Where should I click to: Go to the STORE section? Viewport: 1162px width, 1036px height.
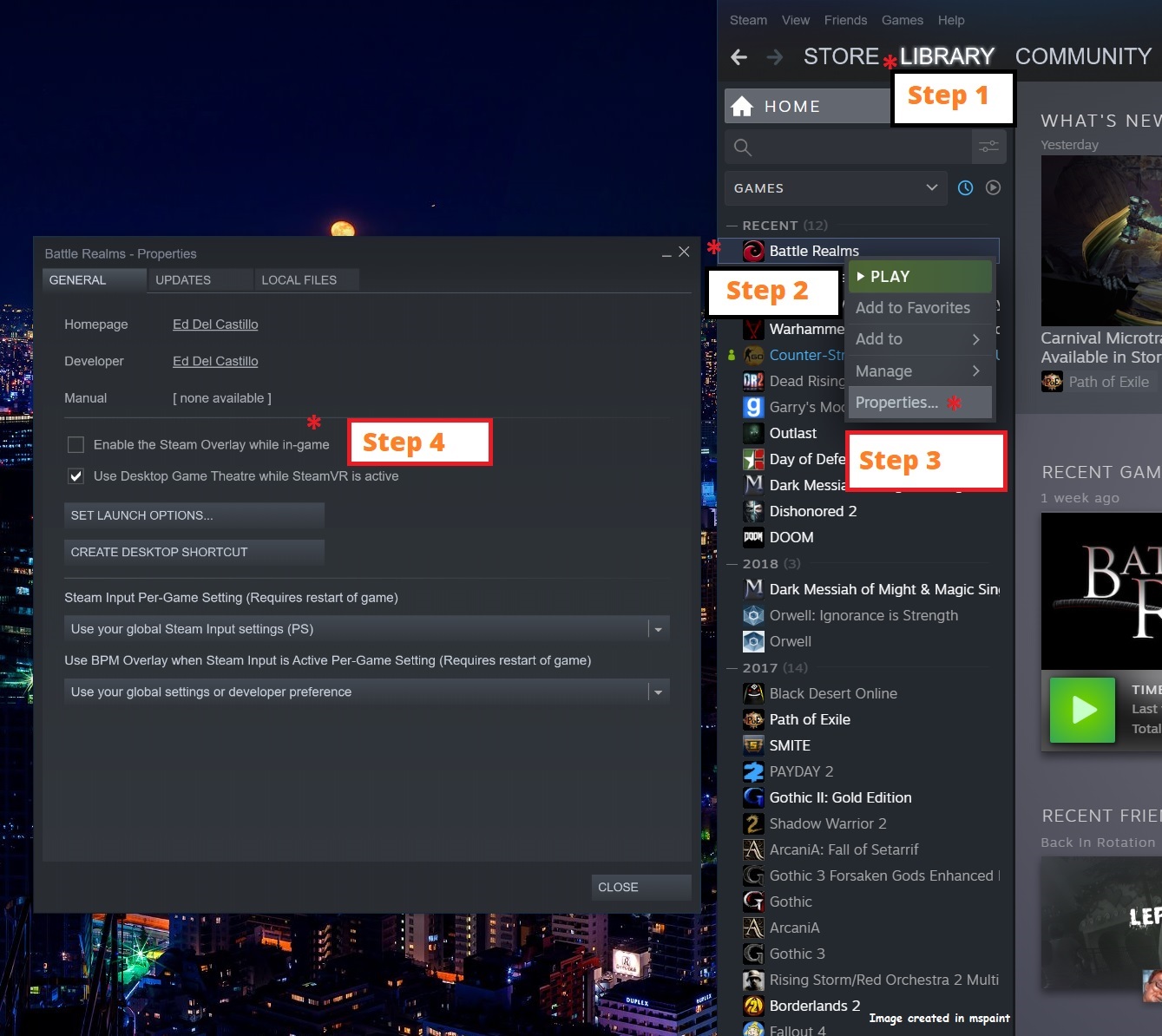pyautogui.click(x=841, y=56)
